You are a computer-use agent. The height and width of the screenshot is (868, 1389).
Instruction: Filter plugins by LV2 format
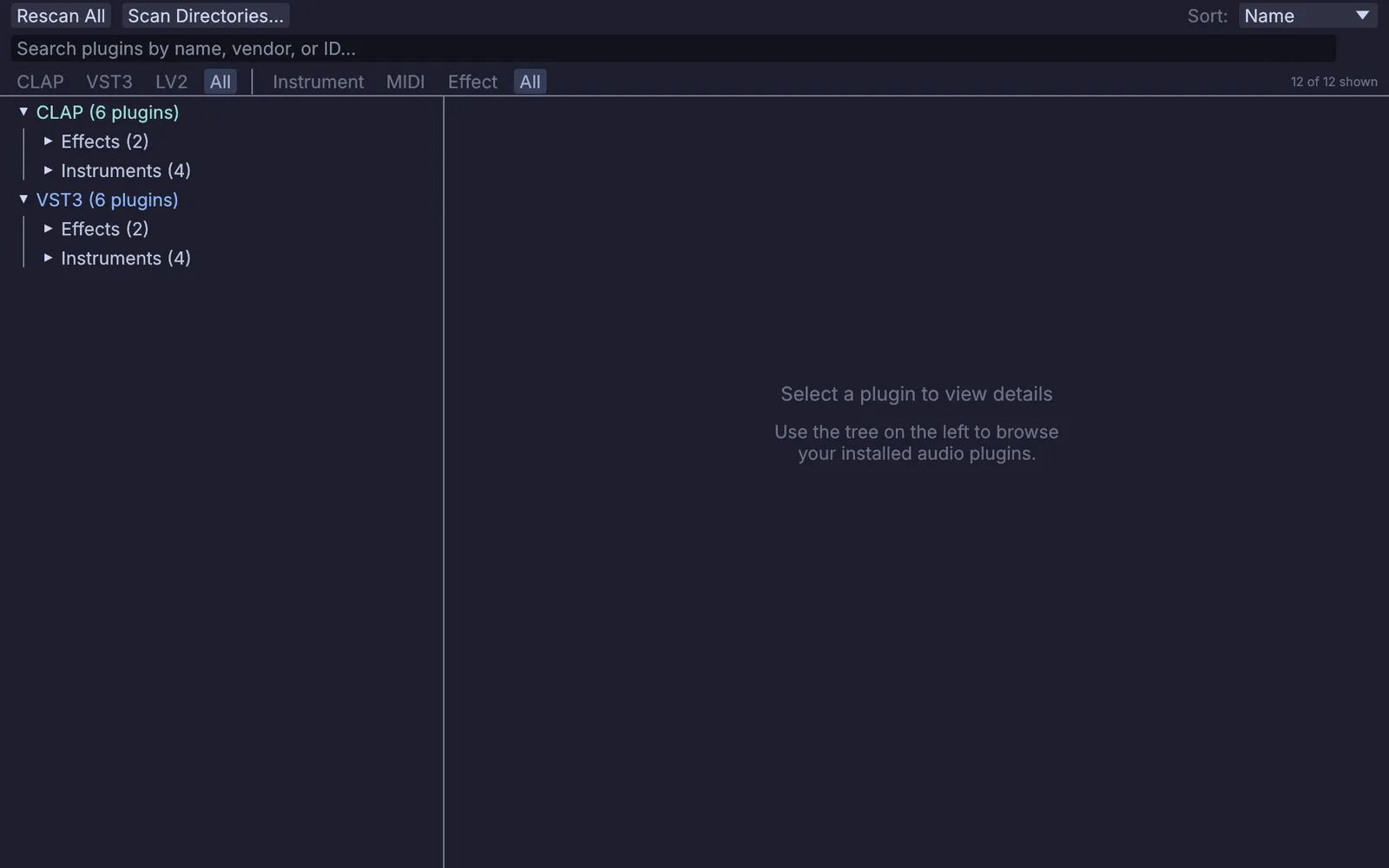(171, 82)
